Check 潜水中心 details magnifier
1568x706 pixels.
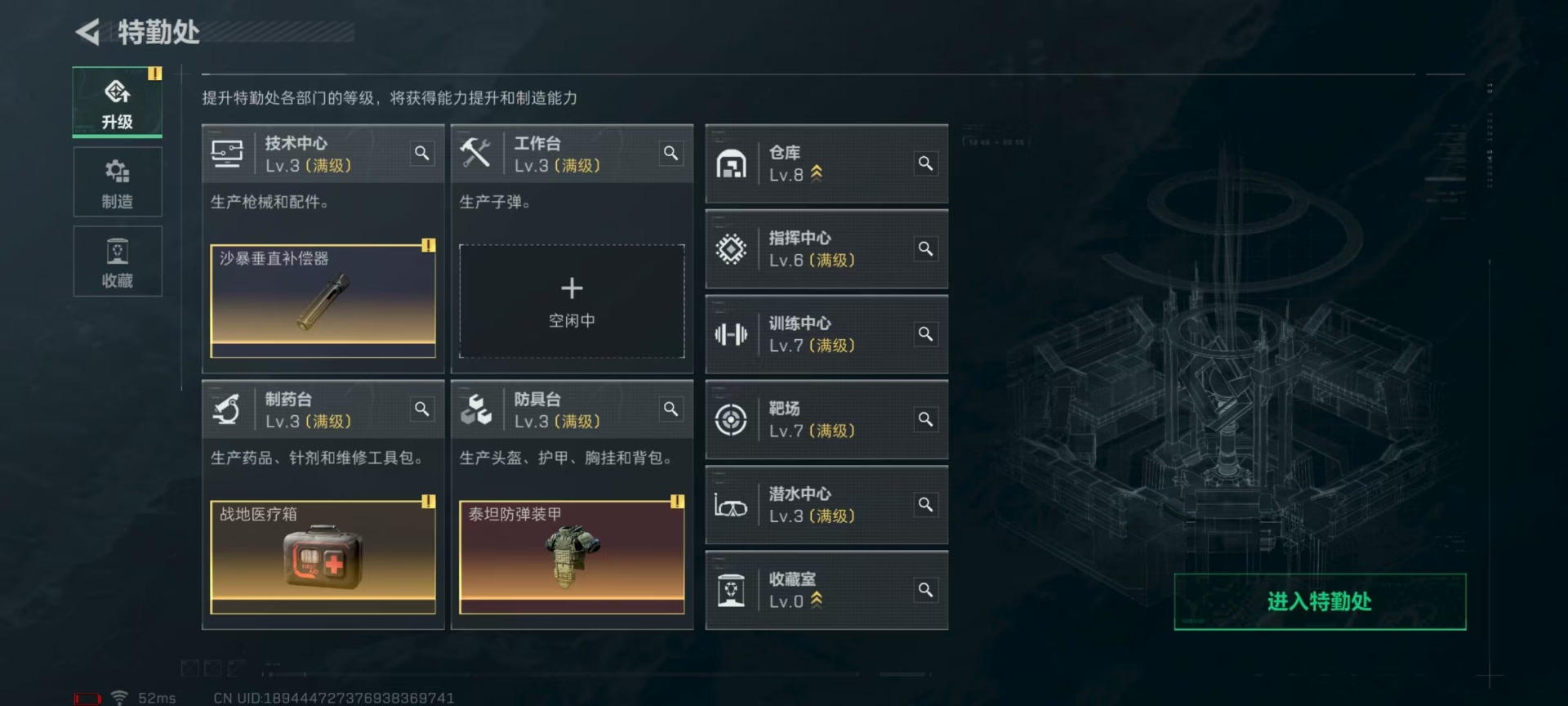tap(925, 504)
